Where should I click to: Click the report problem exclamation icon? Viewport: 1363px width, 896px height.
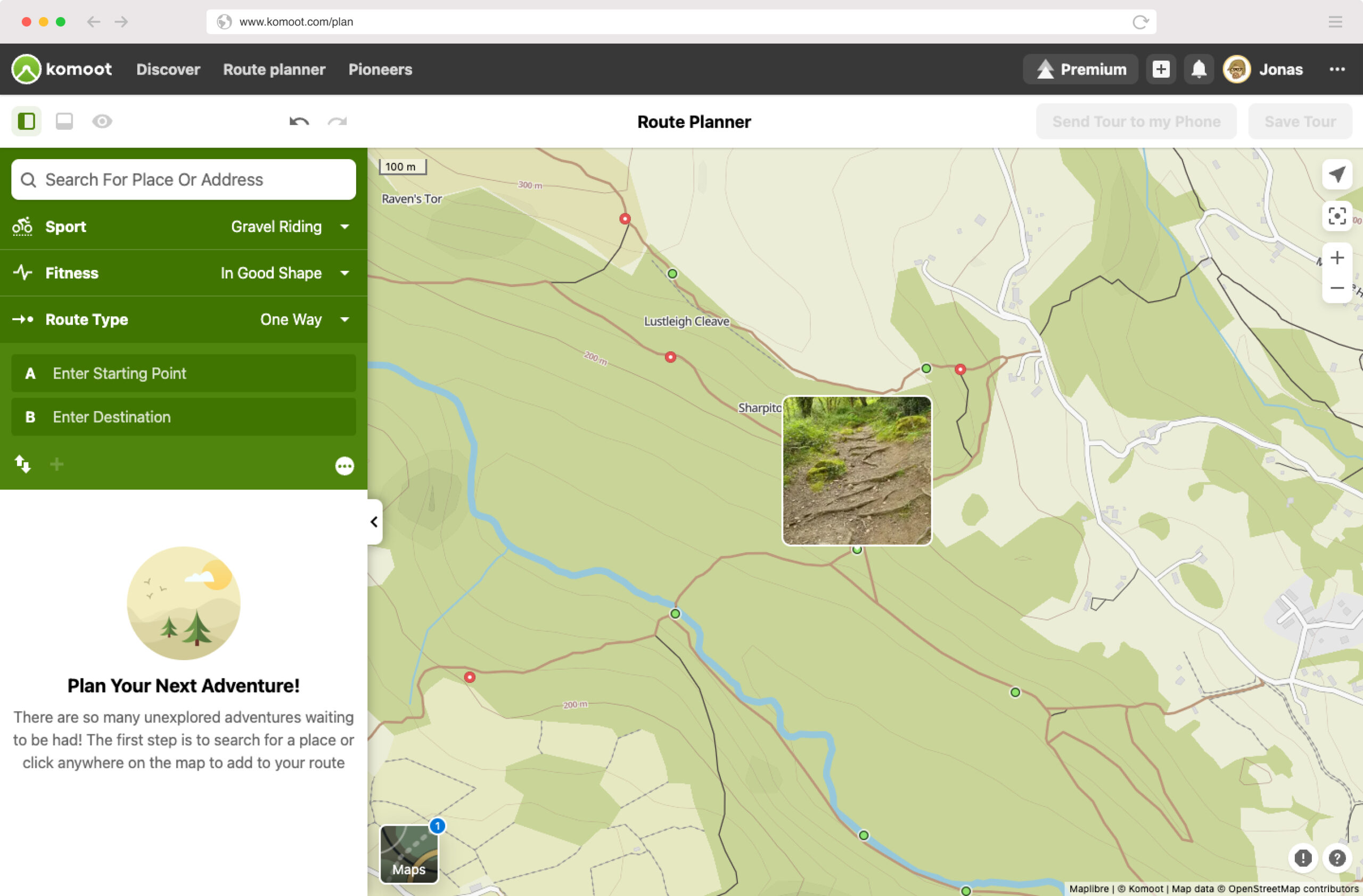click(x=1303, y=858)
